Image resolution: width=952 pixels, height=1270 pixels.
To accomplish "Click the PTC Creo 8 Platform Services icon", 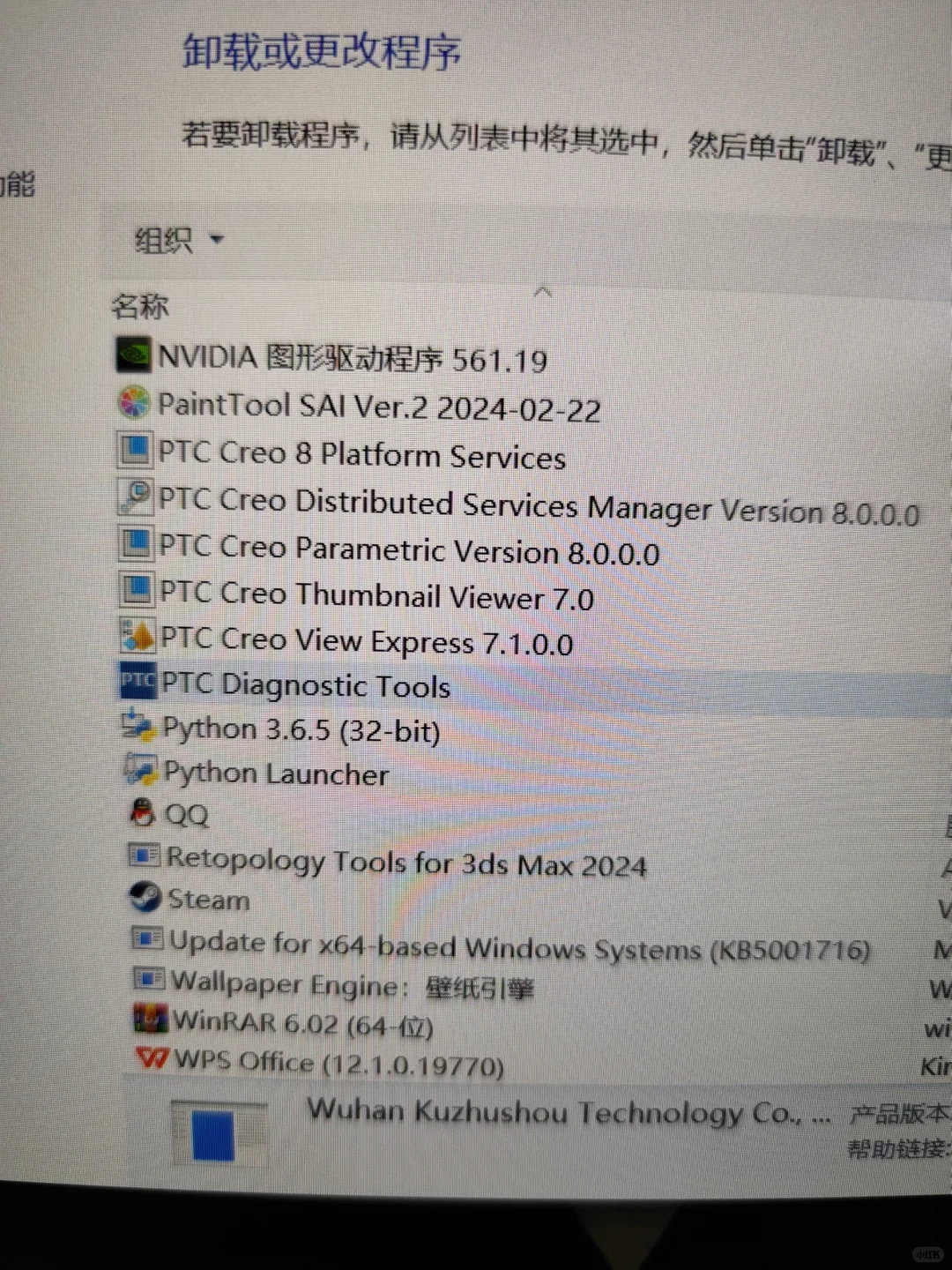I will click(x=135, y=450).
